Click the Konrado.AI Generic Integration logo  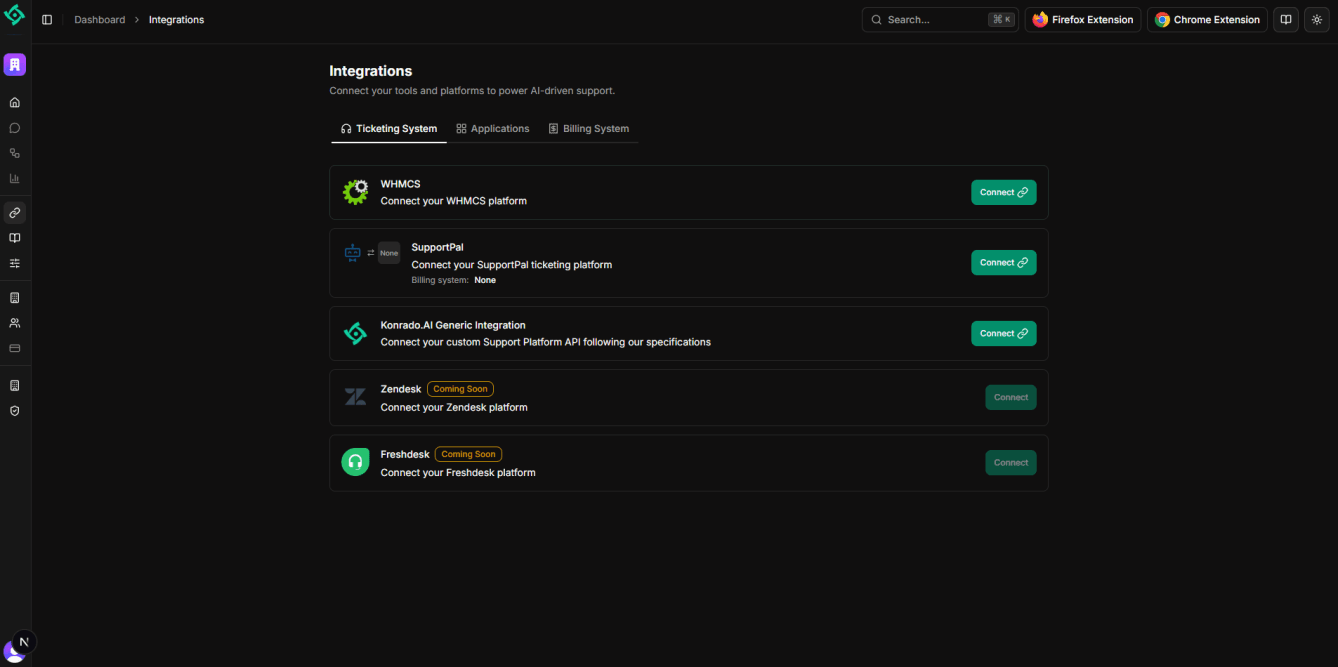click(355, 333)
